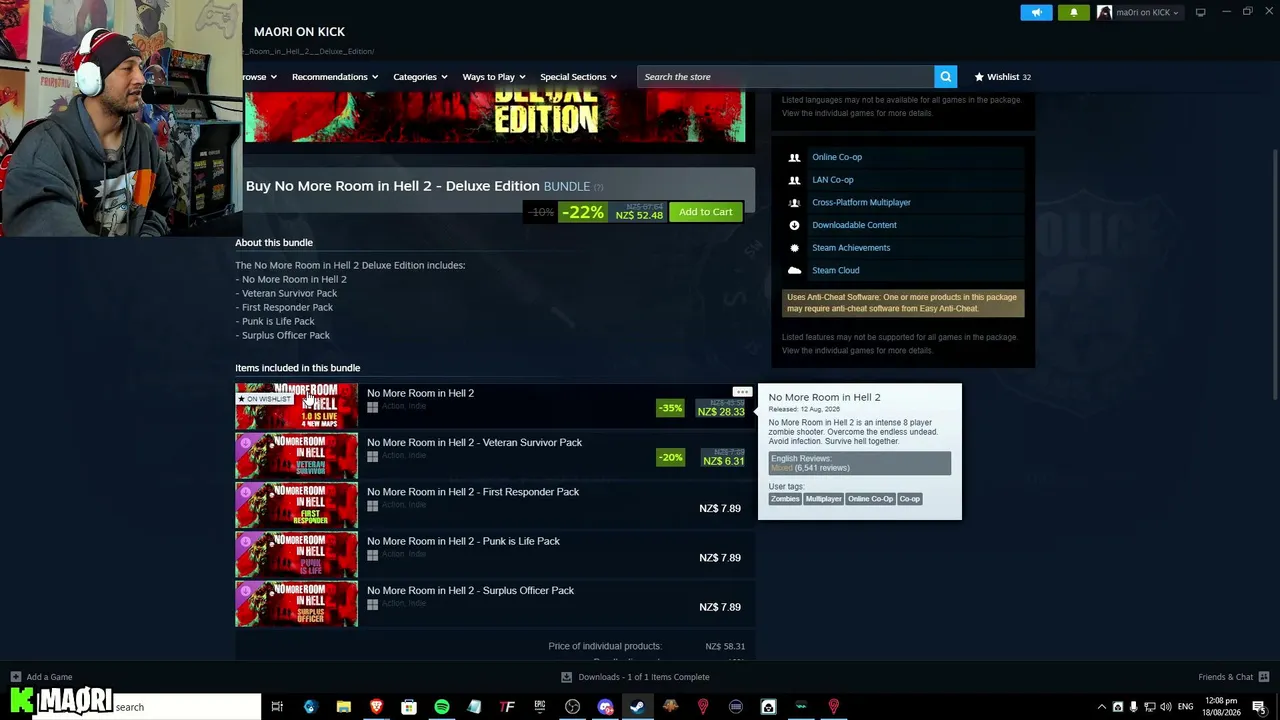This screenshot has height=720, width=1280.
Task: Click the Downloadable Content feature icon
Action: pos(794,225)
